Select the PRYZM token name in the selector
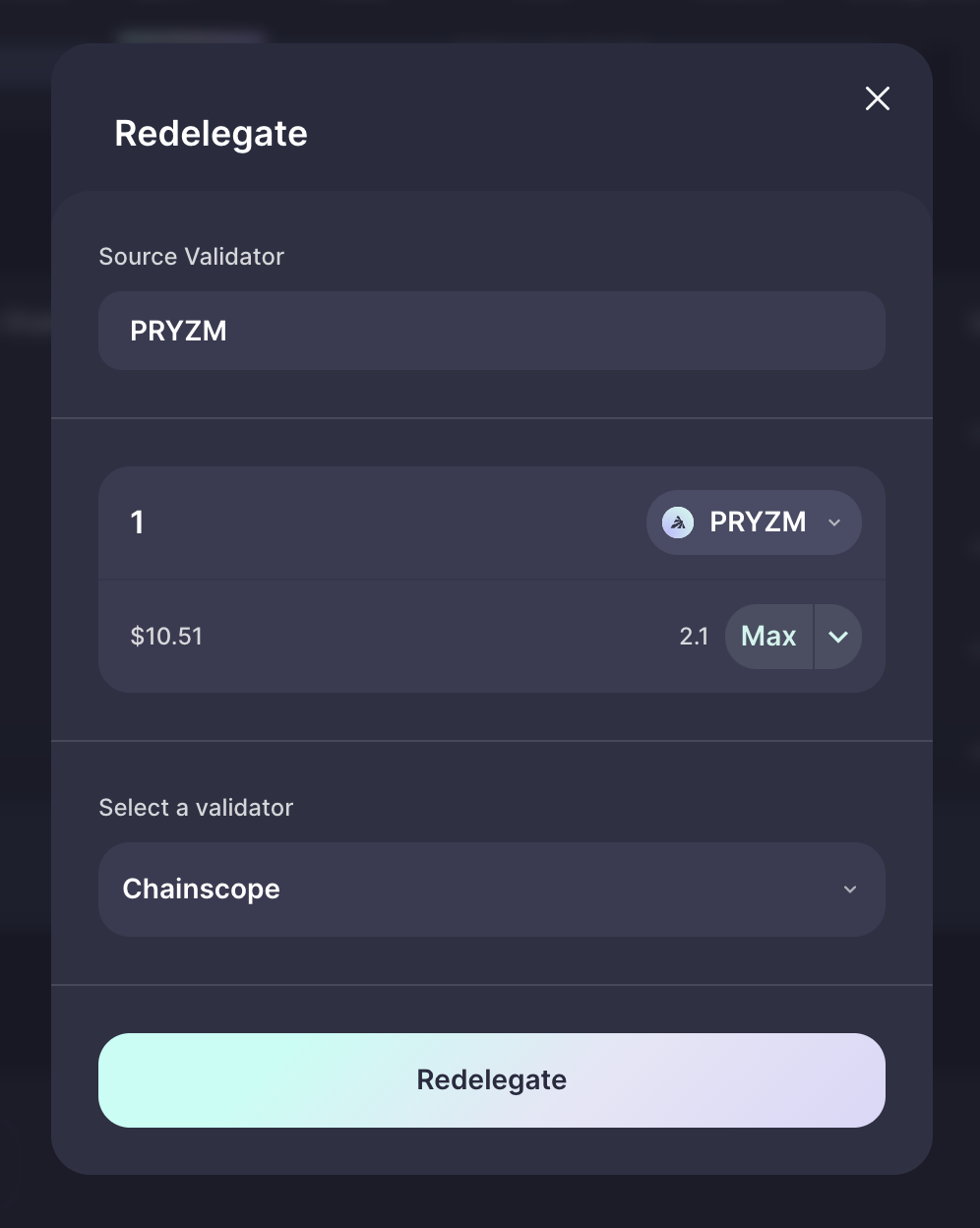 point(758,522)
